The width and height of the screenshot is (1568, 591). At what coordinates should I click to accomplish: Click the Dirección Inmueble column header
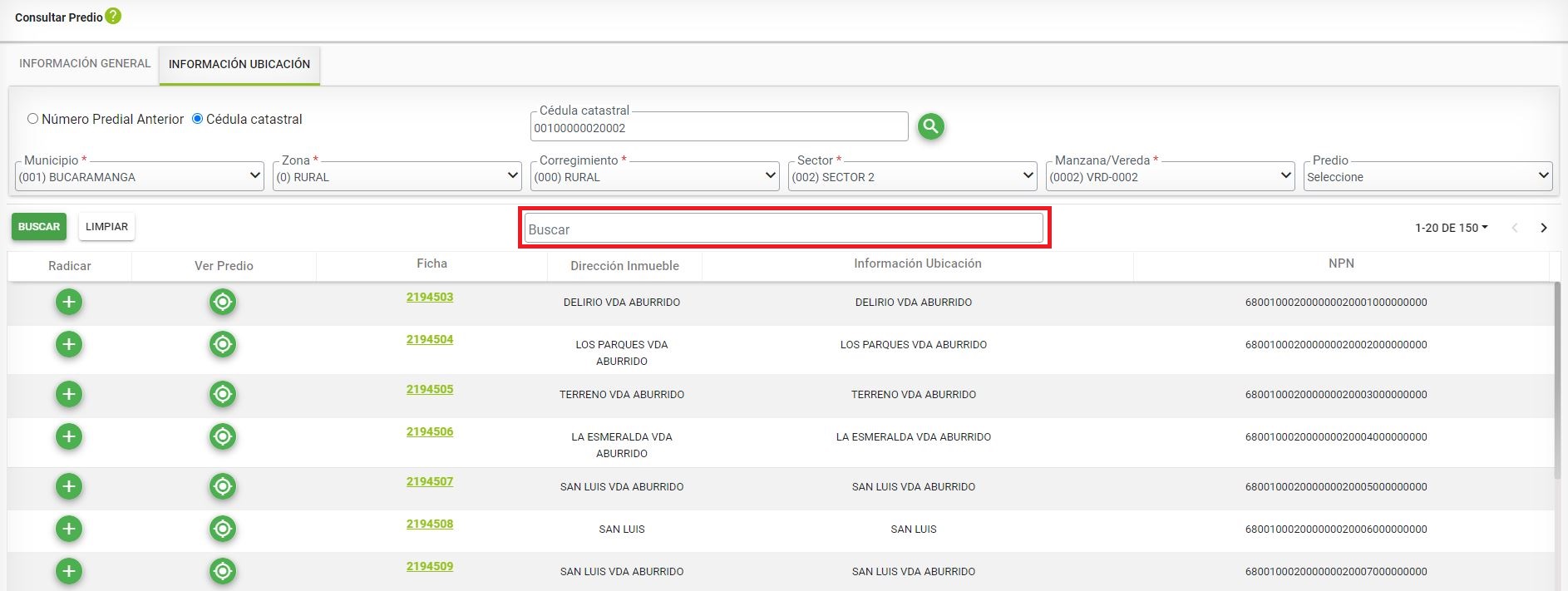pos(624,266)
